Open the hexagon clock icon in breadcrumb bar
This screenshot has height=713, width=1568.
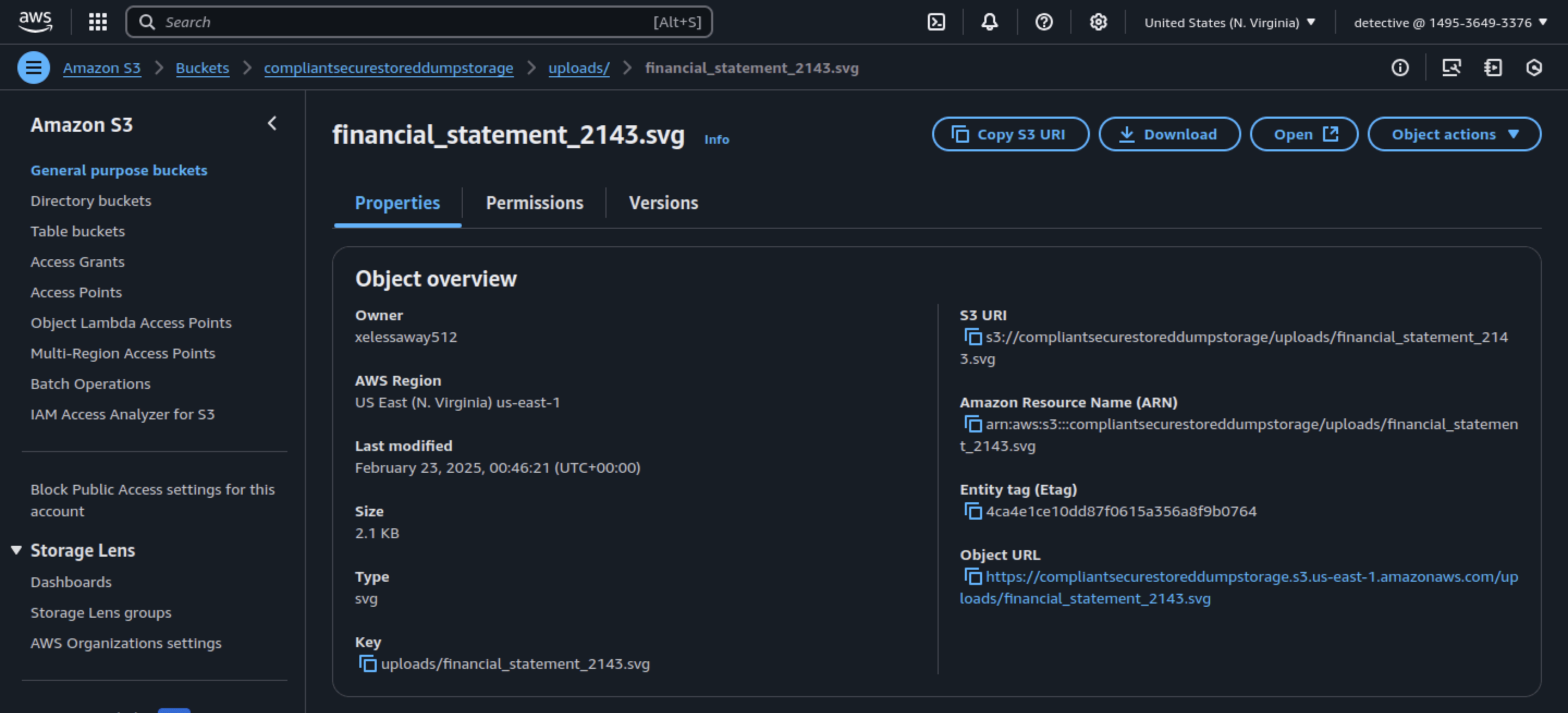point(1534,68)
